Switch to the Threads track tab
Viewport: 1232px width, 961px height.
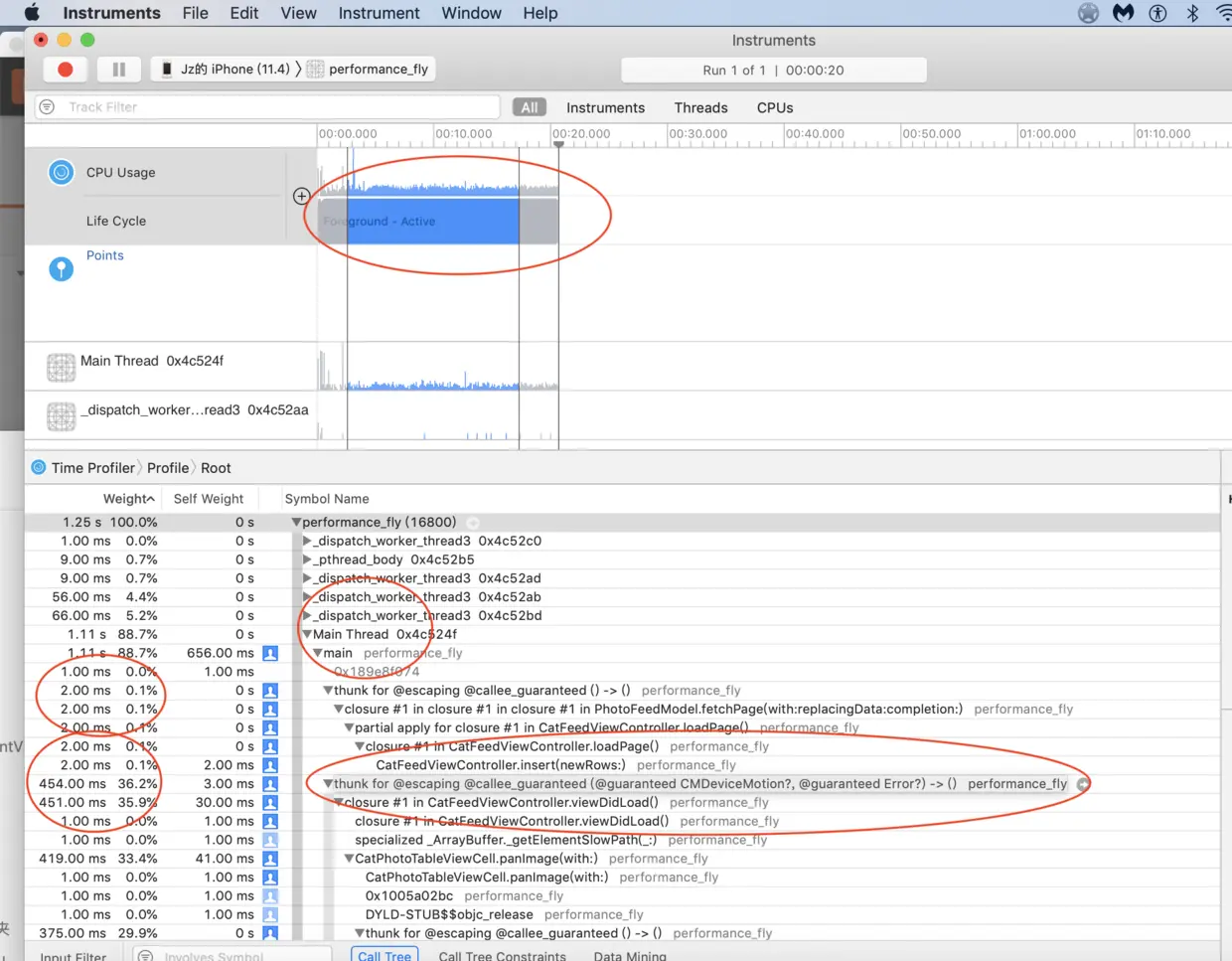point(700,107)
